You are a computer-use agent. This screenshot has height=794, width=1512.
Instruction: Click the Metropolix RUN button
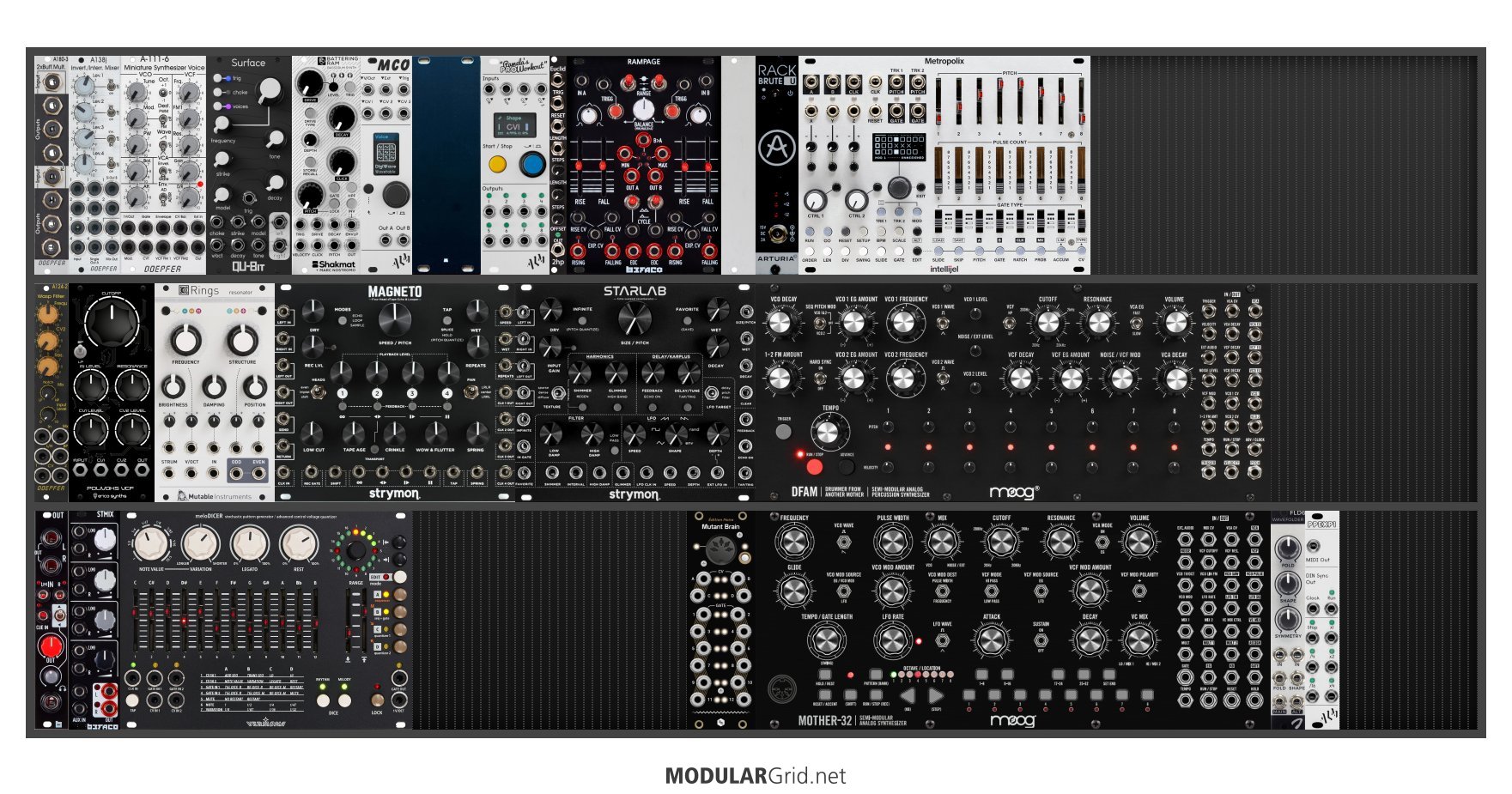(x=809, y=231)
